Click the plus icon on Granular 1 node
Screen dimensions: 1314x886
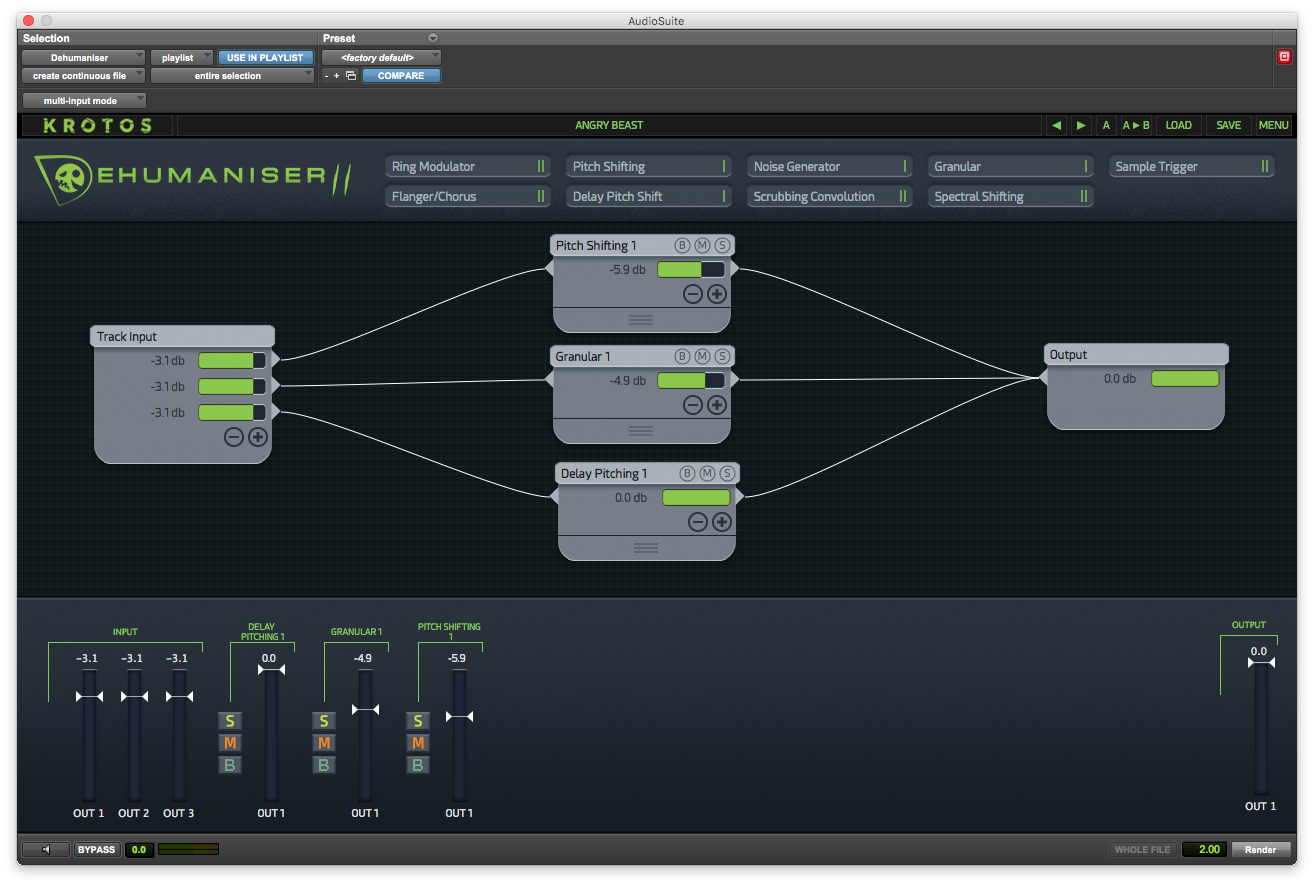point(716,405)
